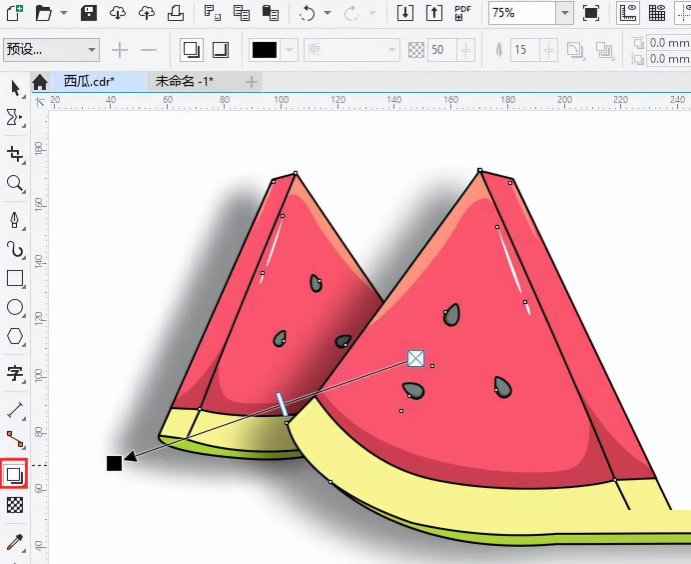Click the black shadow color swatch
The width and height of the screenshot is (691, 564).
264,50
